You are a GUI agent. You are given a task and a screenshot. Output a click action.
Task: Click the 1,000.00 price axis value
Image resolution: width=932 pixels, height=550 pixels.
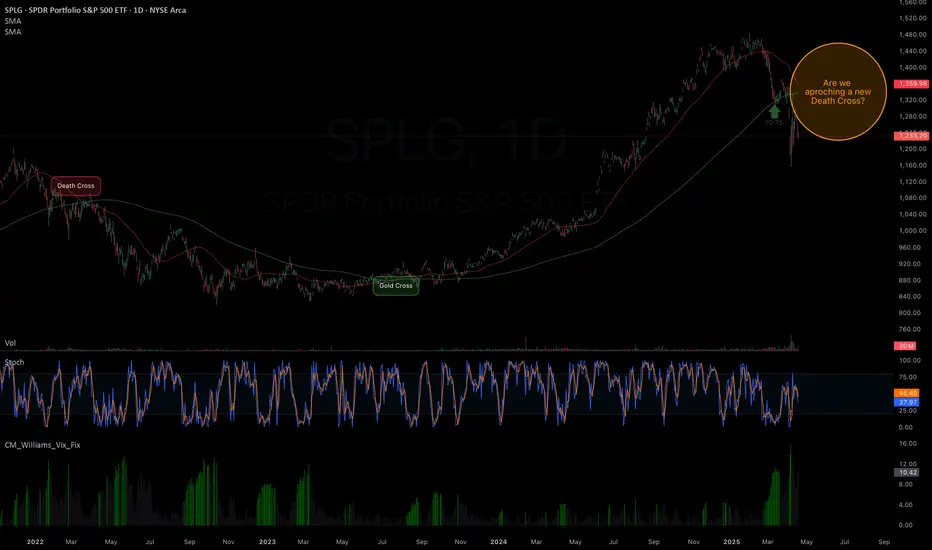[912, 231]
